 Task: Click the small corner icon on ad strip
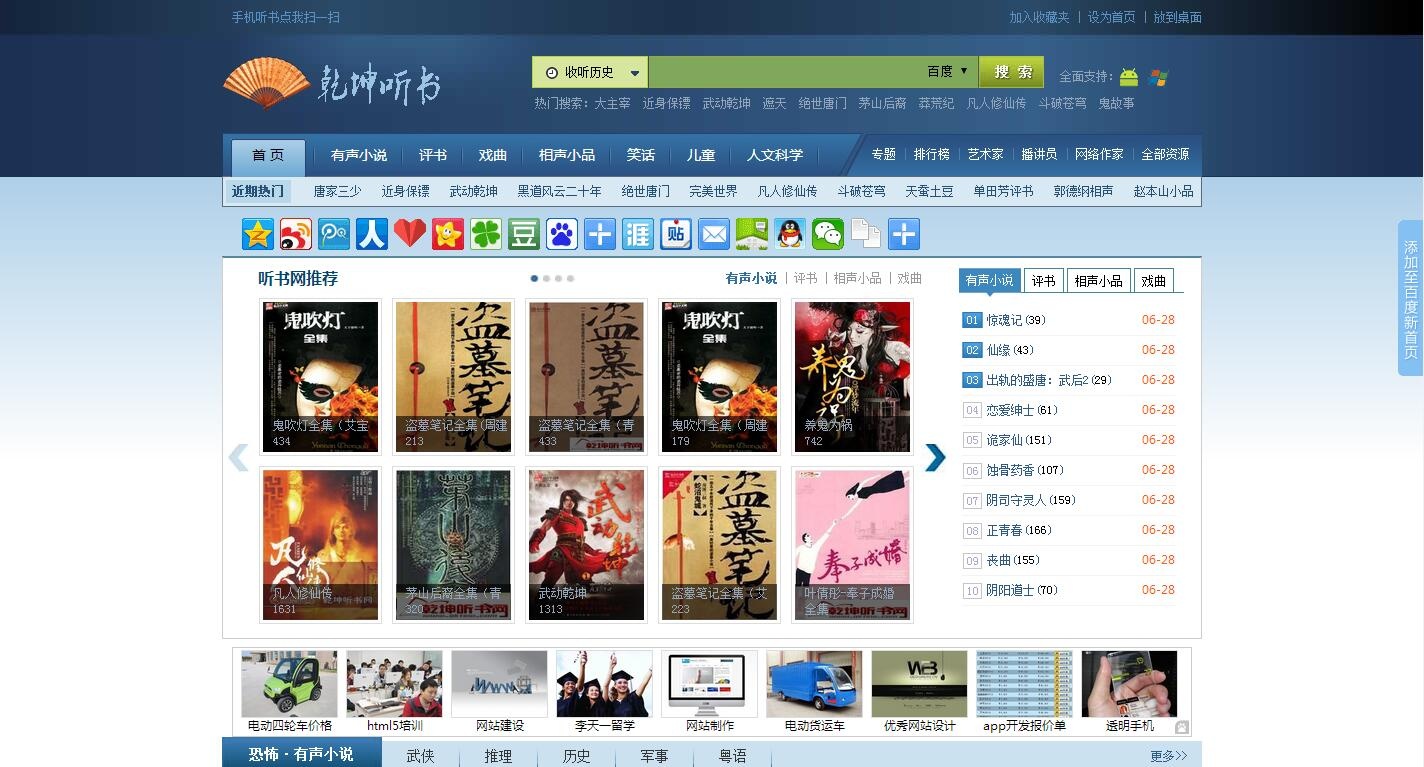coord(1182,727)
